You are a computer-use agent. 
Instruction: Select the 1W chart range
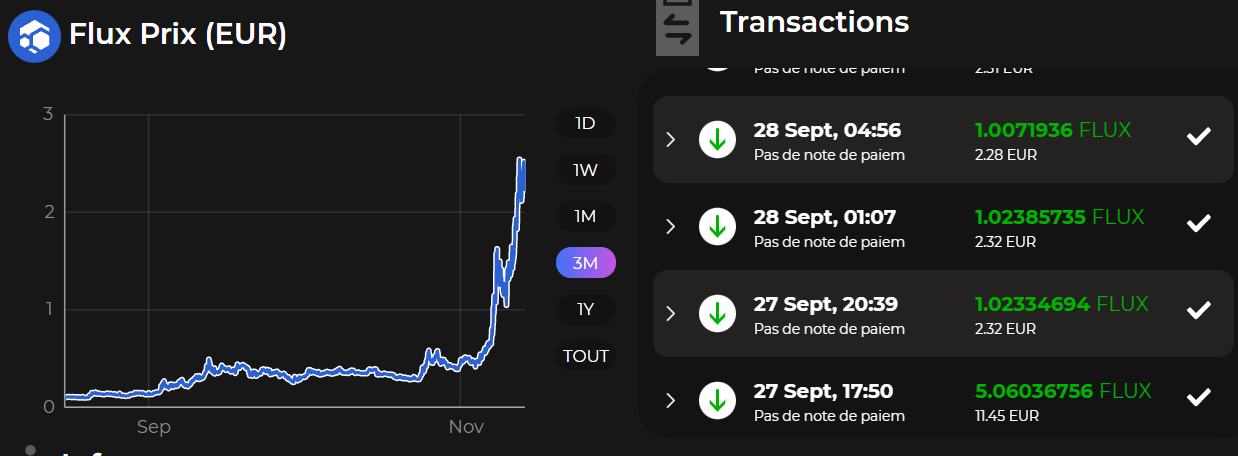[x=585, y=170]
